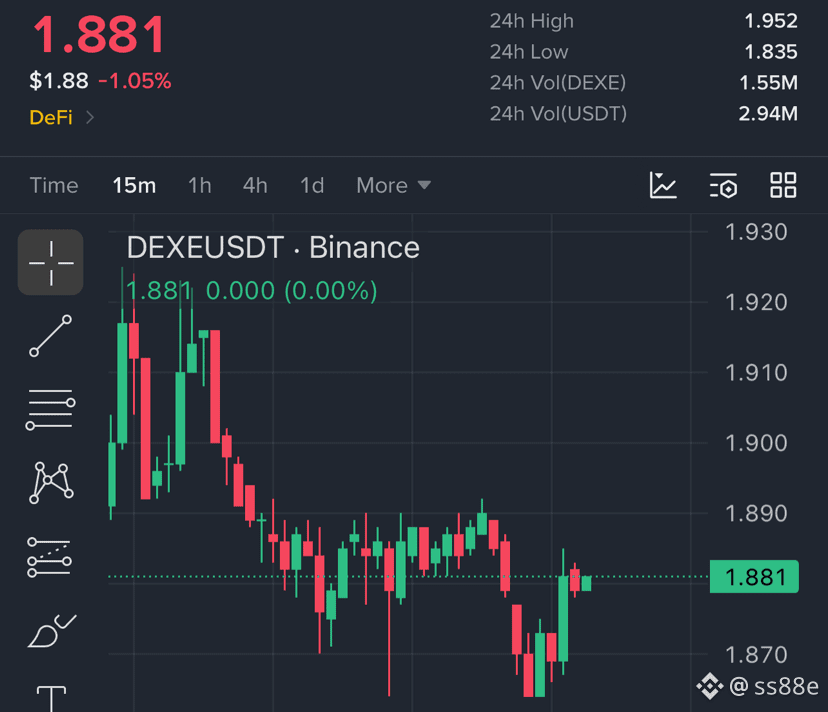The image size is (828, 712).
Task: Select the trend line drawing tool
Action: (x=51, y=336)
